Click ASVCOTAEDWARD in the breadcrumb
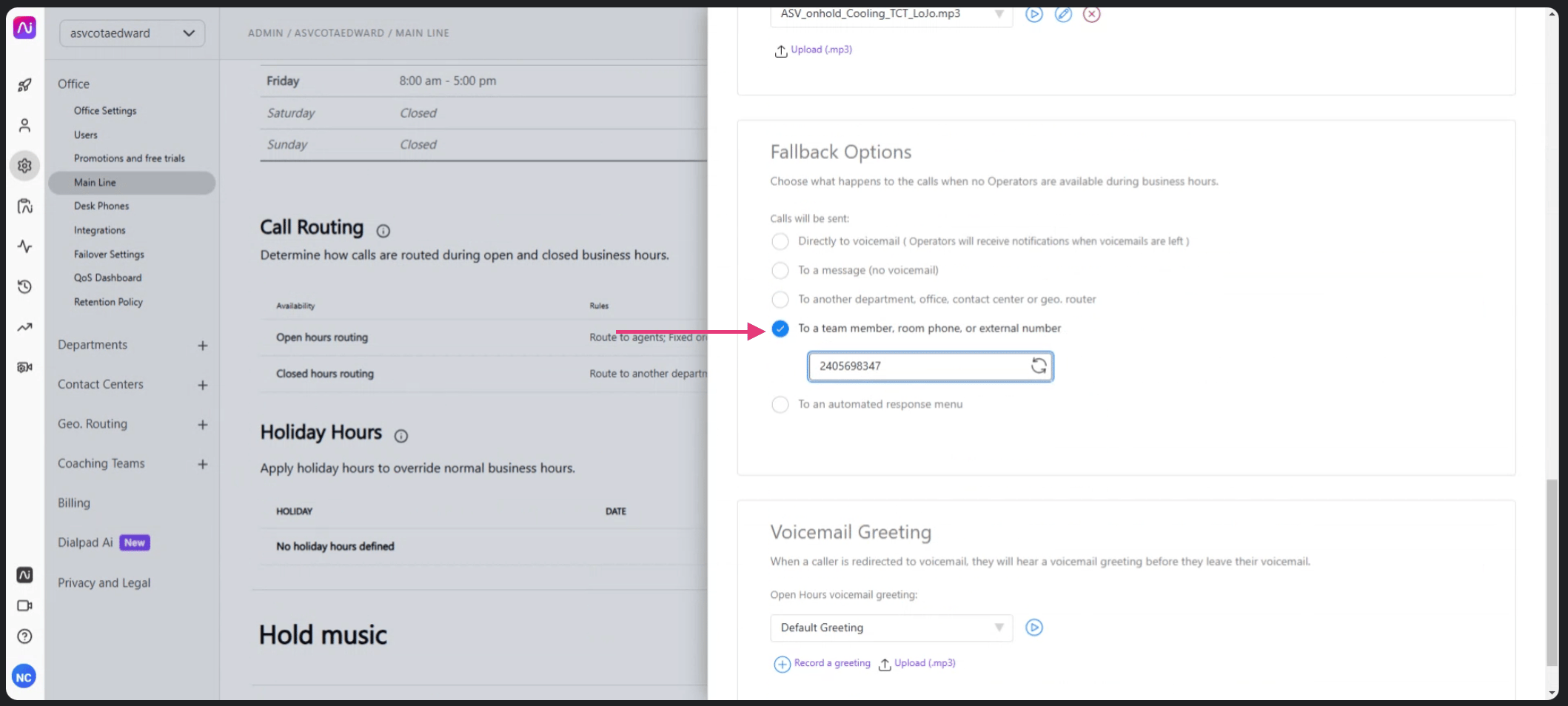 coord(339,33)
